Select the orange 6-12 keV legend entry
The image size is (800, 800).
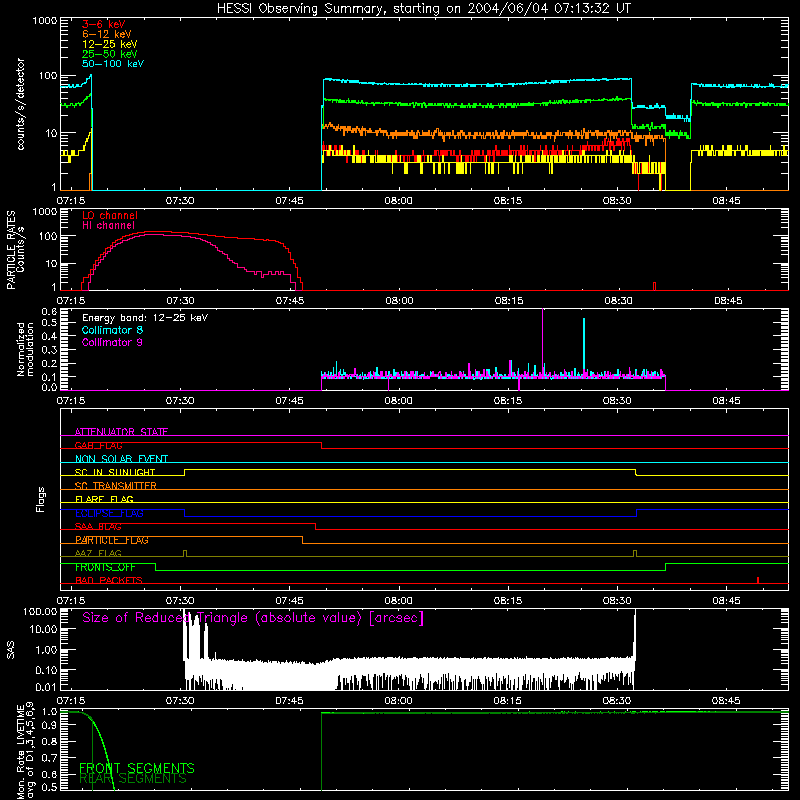107,34
